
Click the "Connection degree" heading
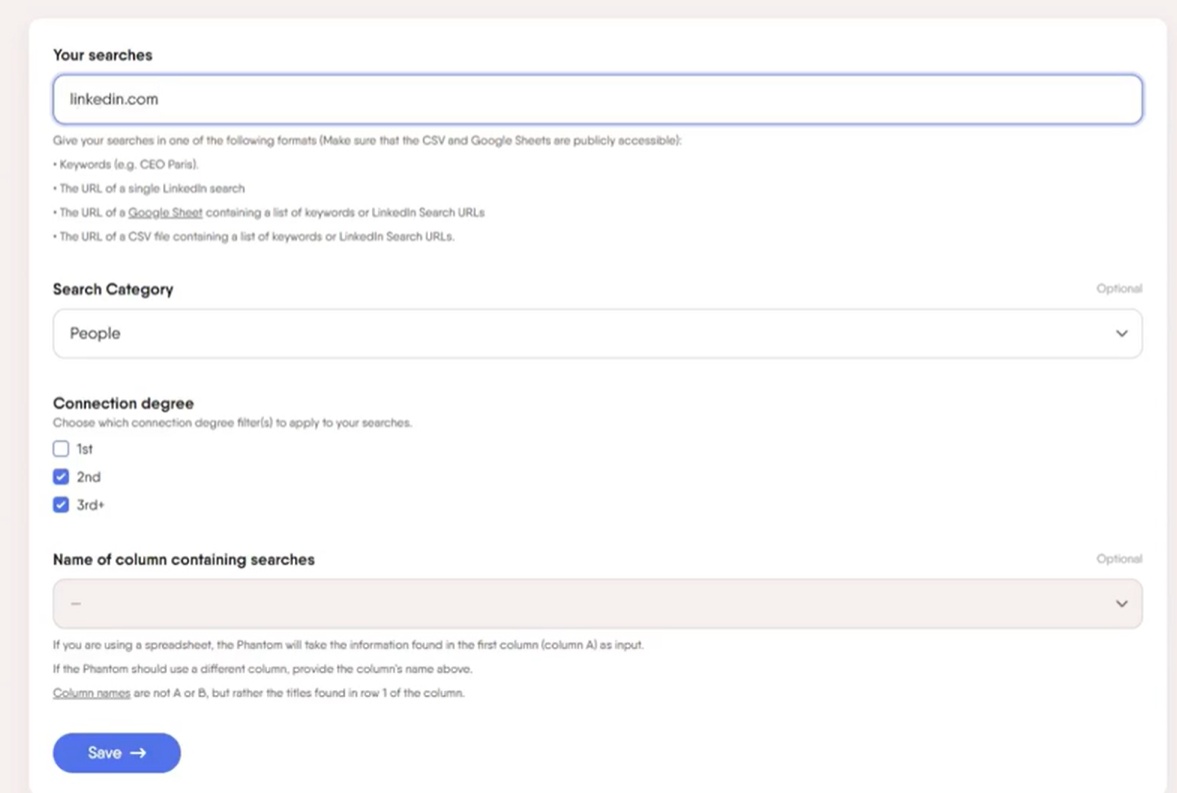[123, 403]
